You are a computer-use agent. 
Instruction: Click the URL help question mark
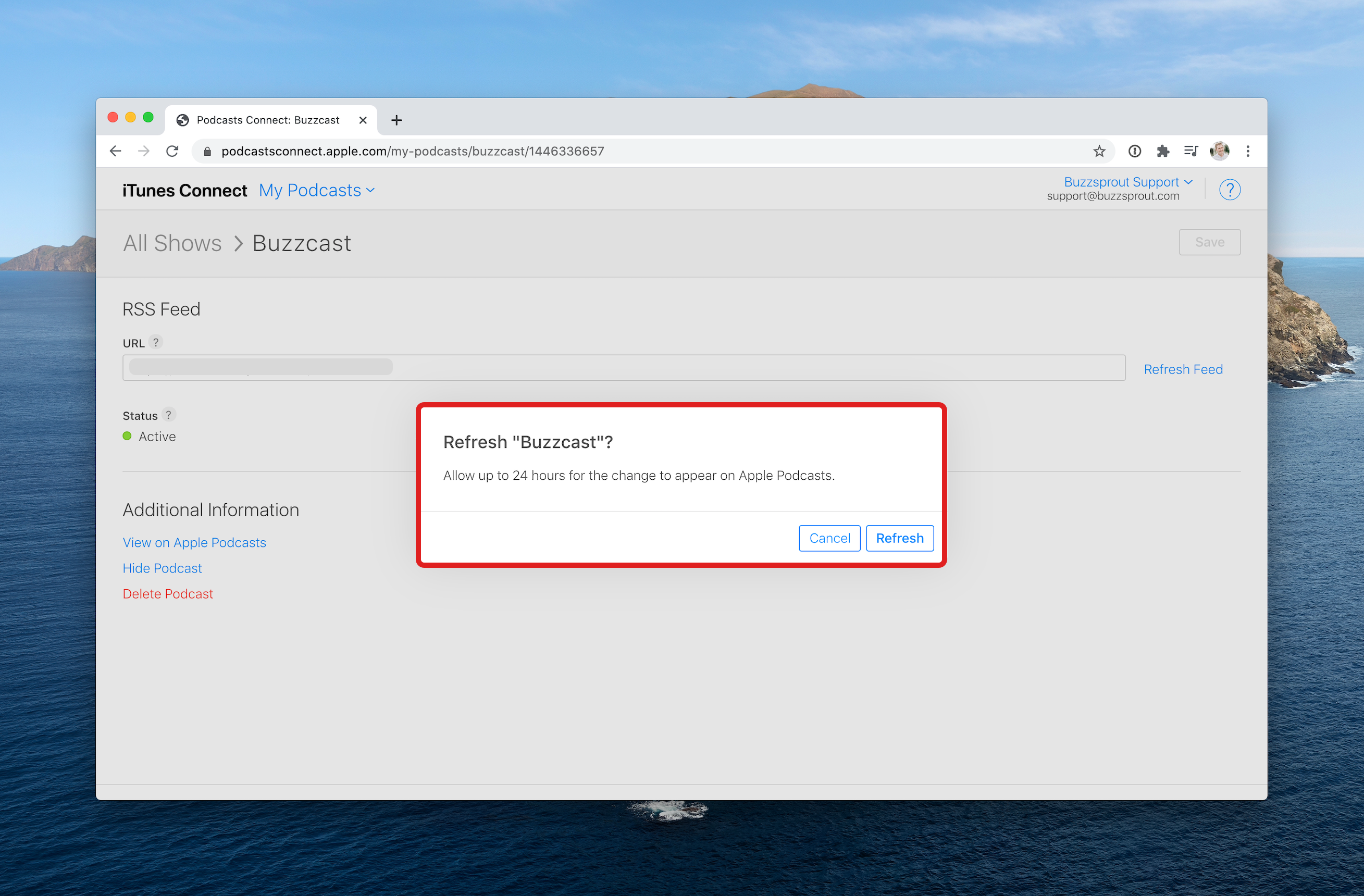155,342
